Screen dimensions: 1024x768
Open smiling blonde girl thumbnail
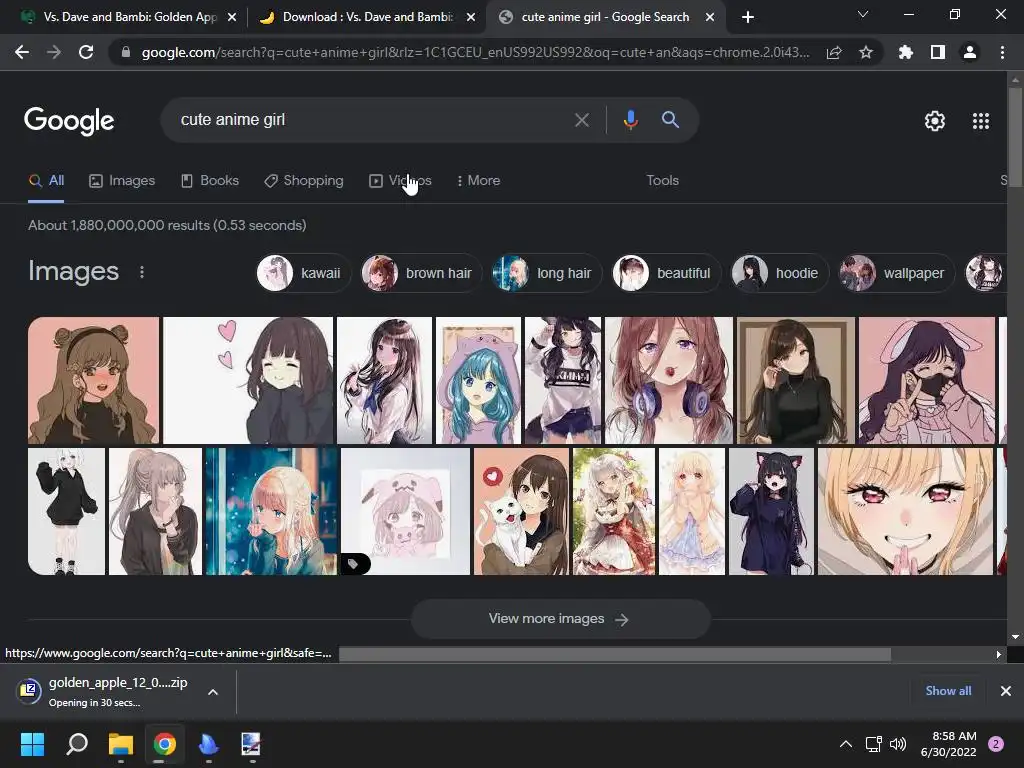click(x=905, y=511)
